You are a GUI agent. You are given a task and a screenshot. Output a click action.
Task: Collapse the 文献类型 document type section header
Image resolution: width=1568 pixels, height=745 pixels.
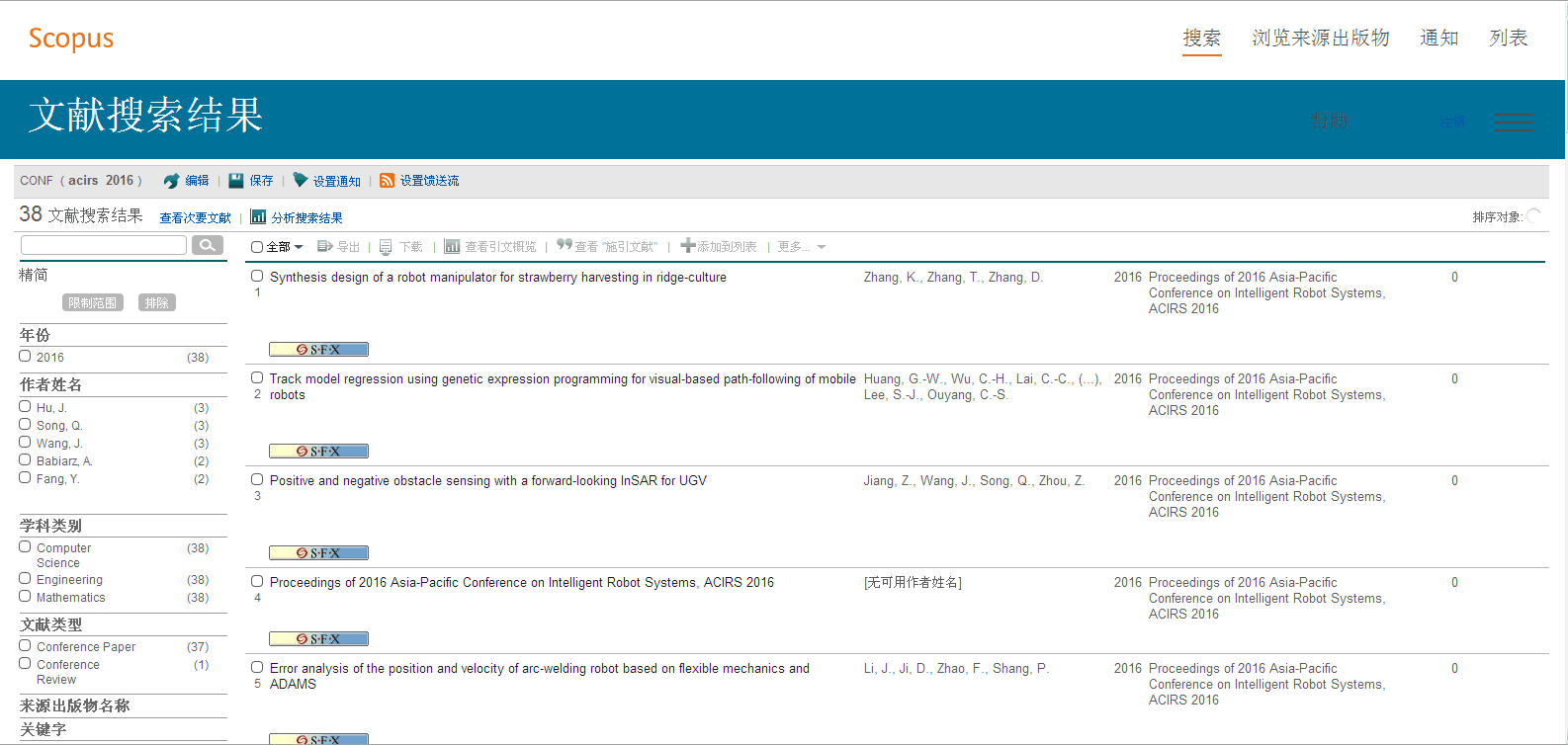(x=51, y=624)
